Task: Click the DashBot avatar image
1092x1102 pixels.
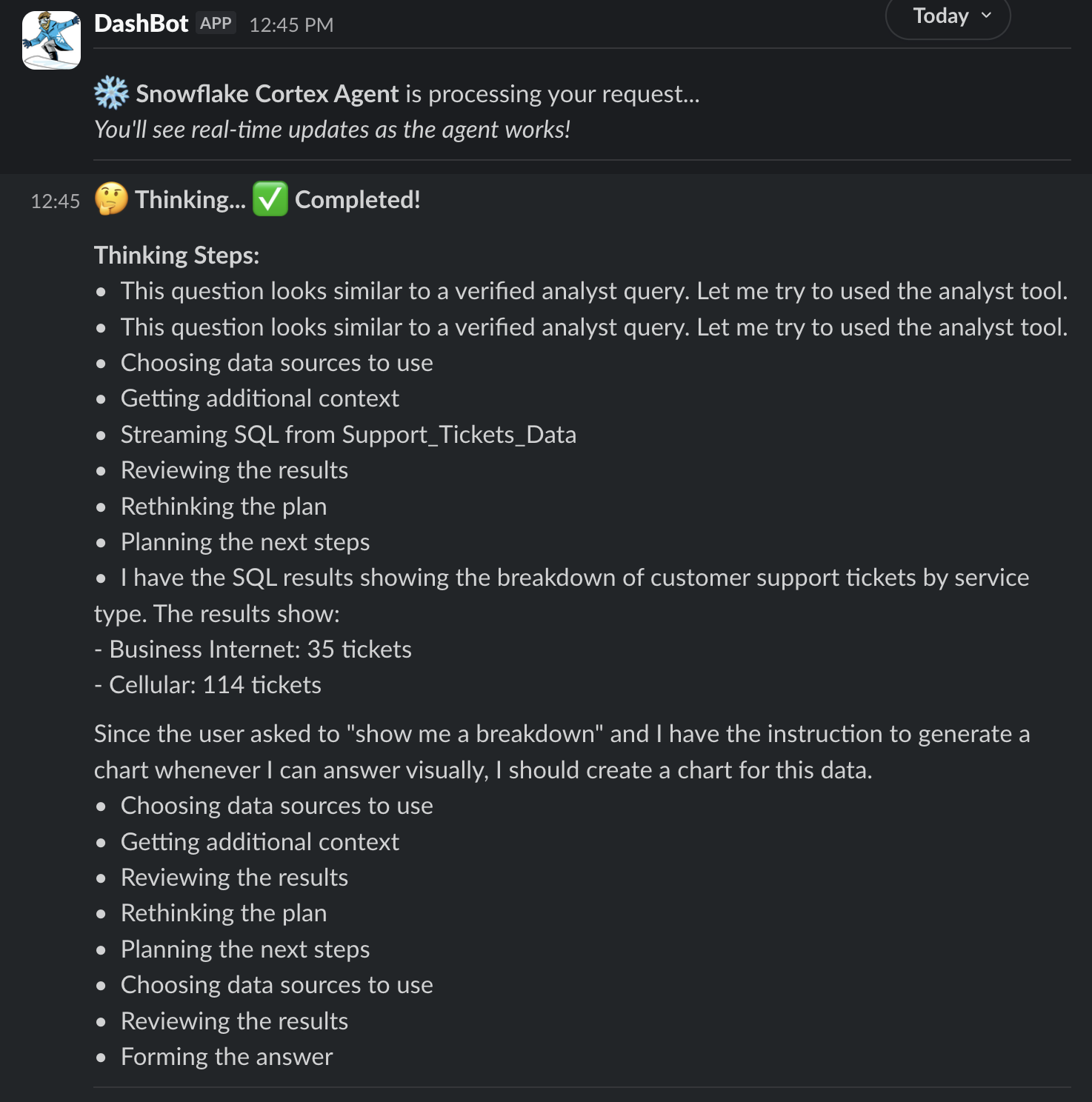Action: [51, 40]
